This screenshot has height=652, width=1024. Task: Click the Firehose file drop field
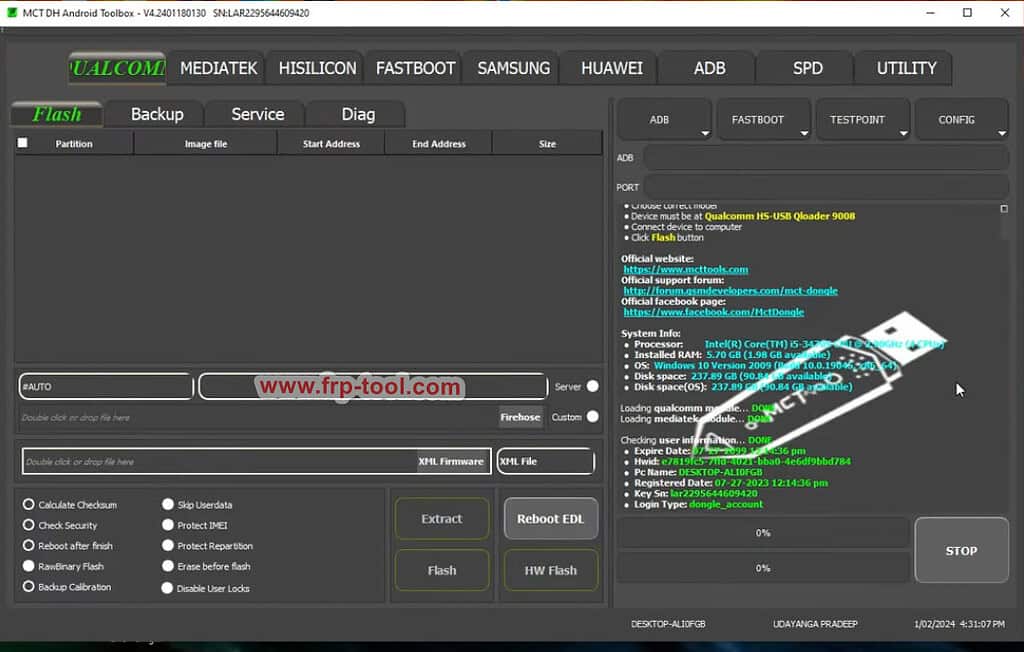pyautogui.click(x=258, y=417)
